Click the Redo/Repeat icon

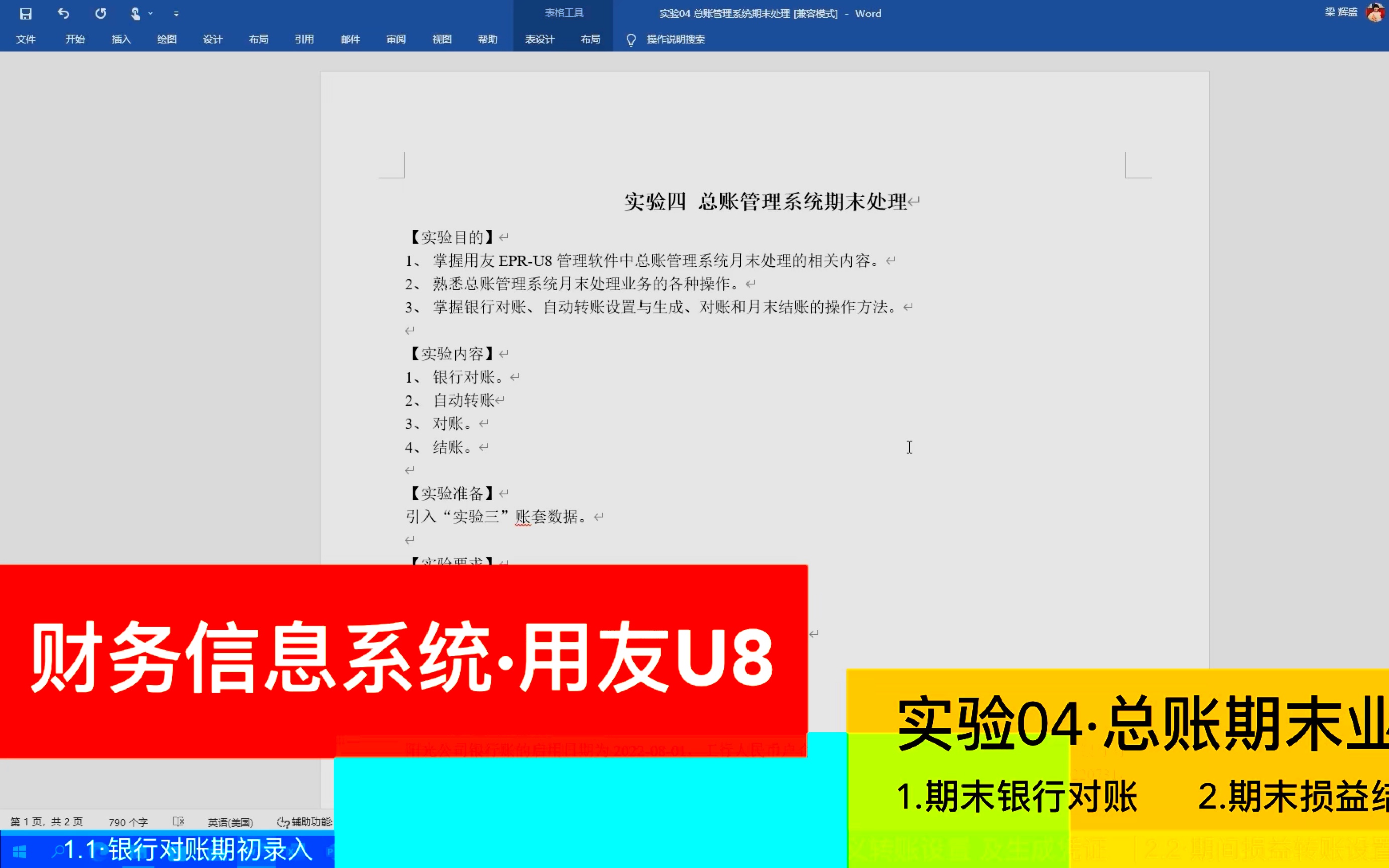point(100,13)
